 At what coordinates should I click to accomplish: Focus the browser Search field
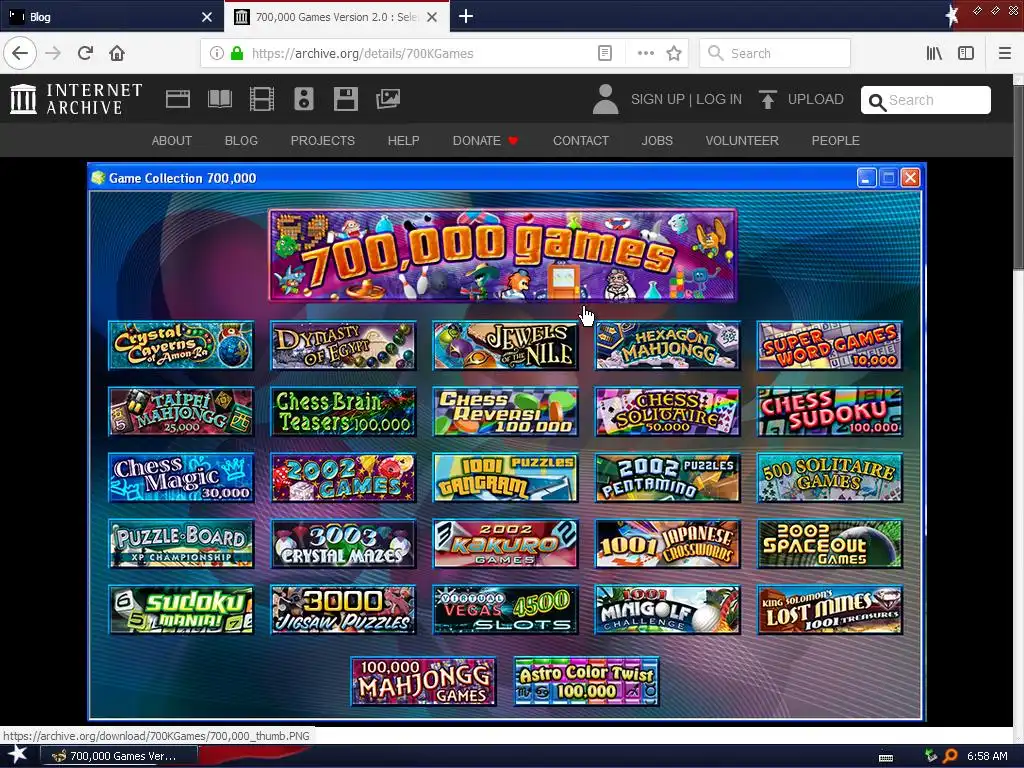pos(775,54)
